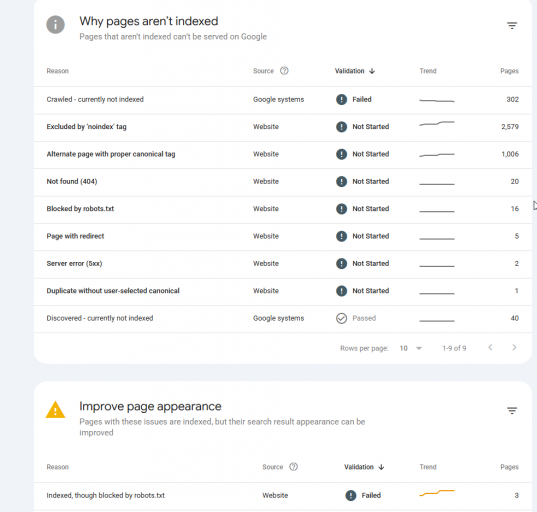Viewport: 537px width, 512px height.
Task: Open rows per page dropdown
Action: coord(411,348)
